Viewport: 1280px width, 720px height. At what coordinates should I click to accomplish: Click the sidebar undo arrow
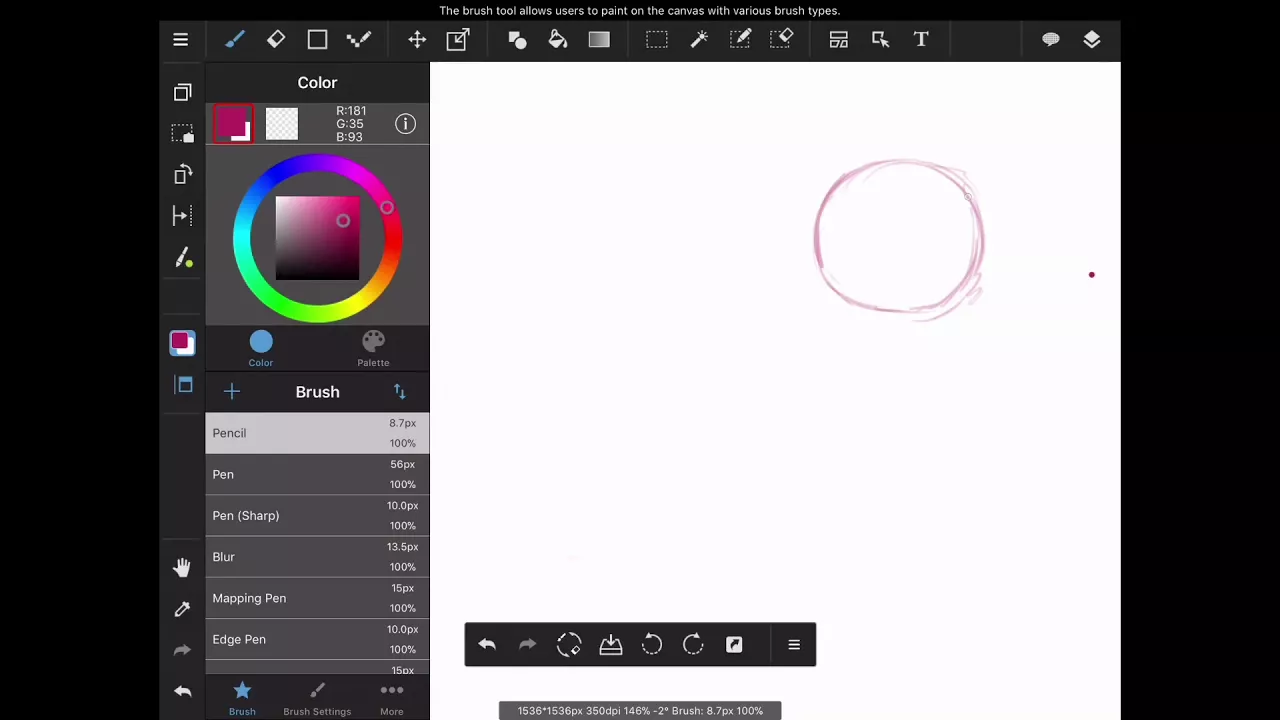click(x=182, y=691)
